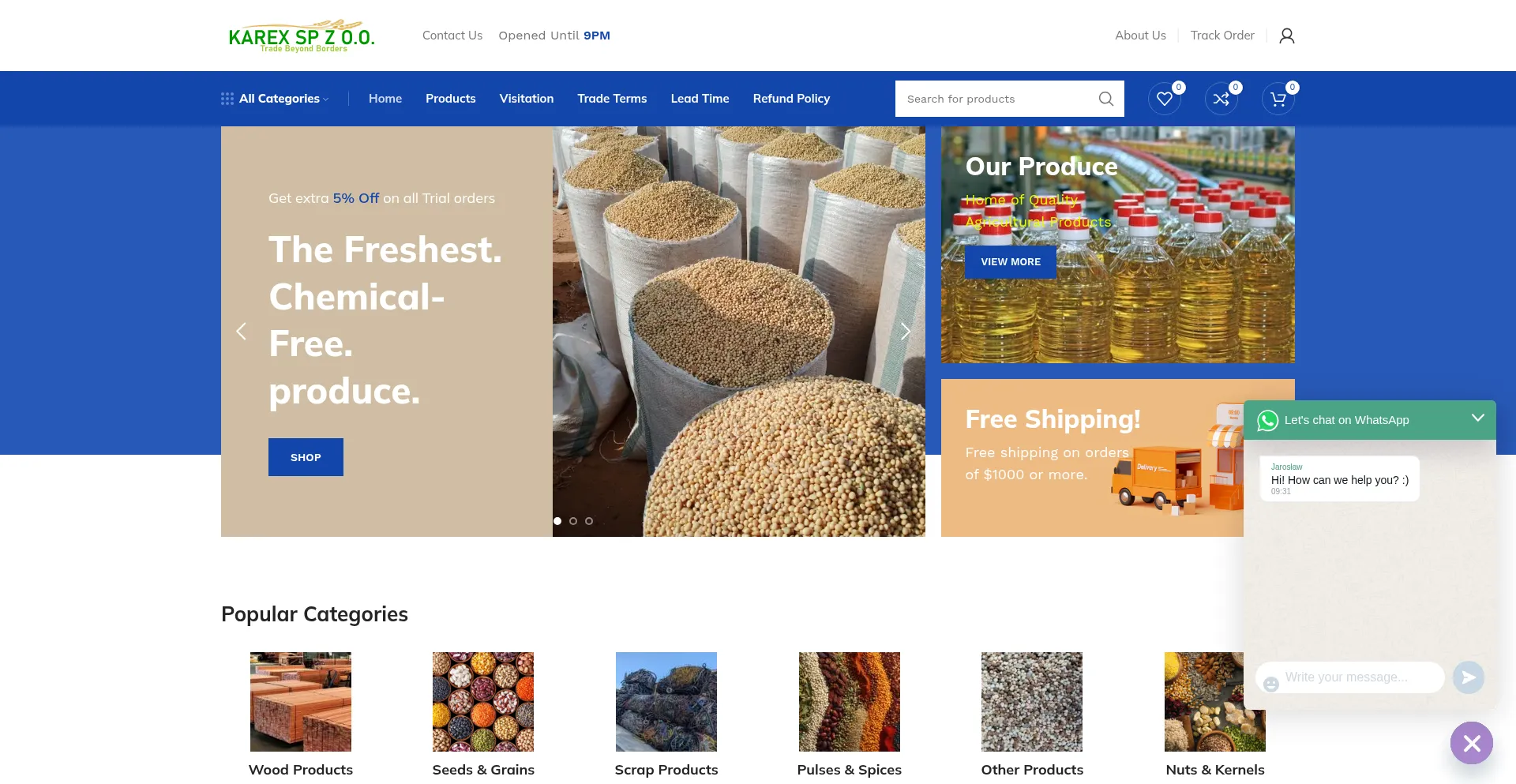Viewport: 1516px width, 784px height.
Task: Send the WhatsApp message arrow icon
Action: tap(1468, 677)
